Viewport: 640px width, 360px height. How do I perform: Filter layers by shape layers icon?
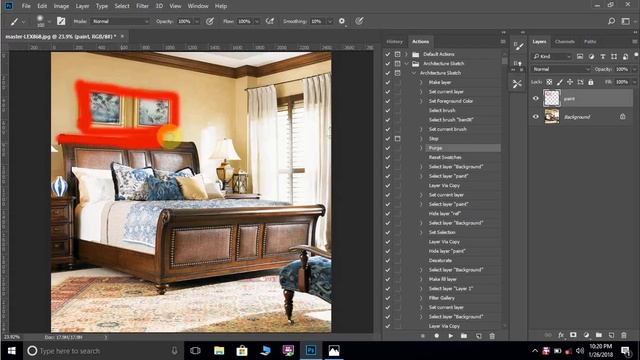tap(614, 56)
